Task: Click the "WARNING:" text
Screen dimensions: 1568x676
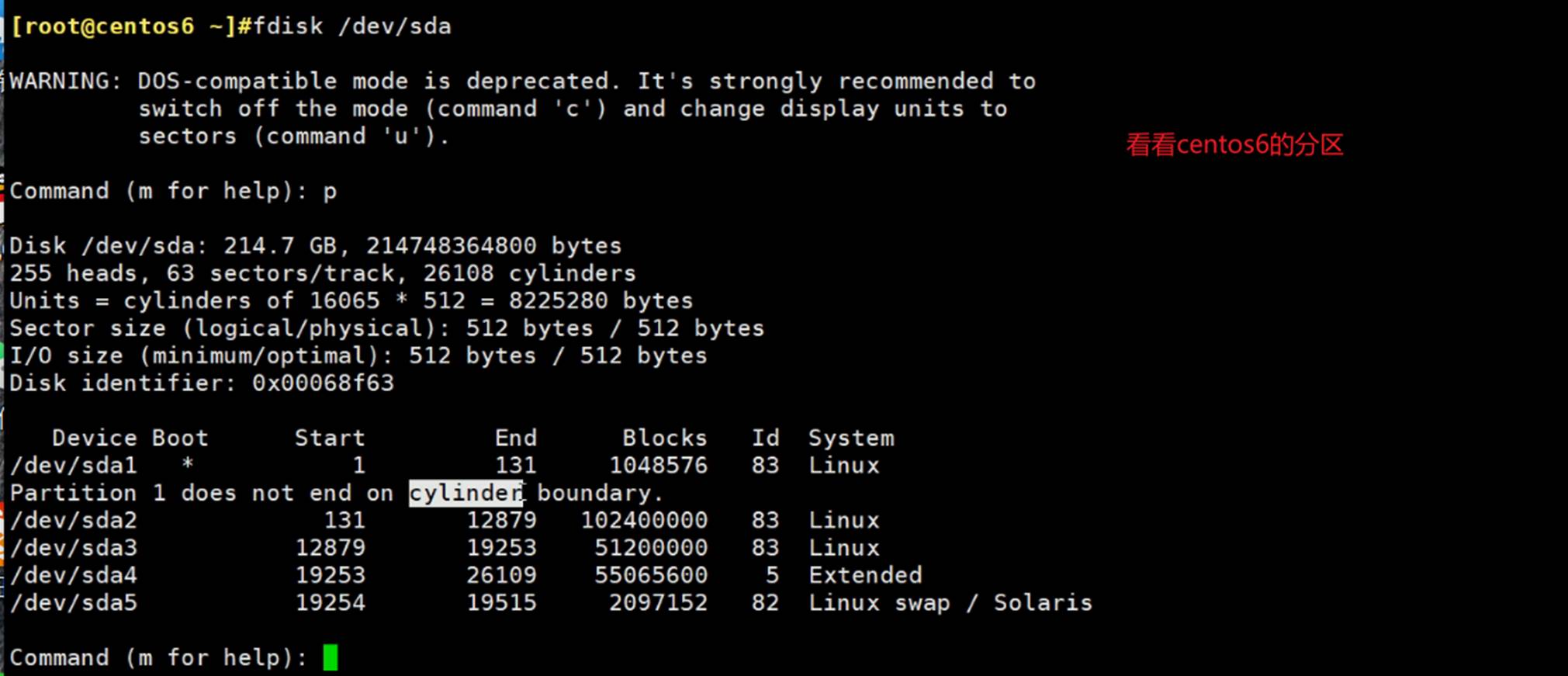Action: coord(66,81)
